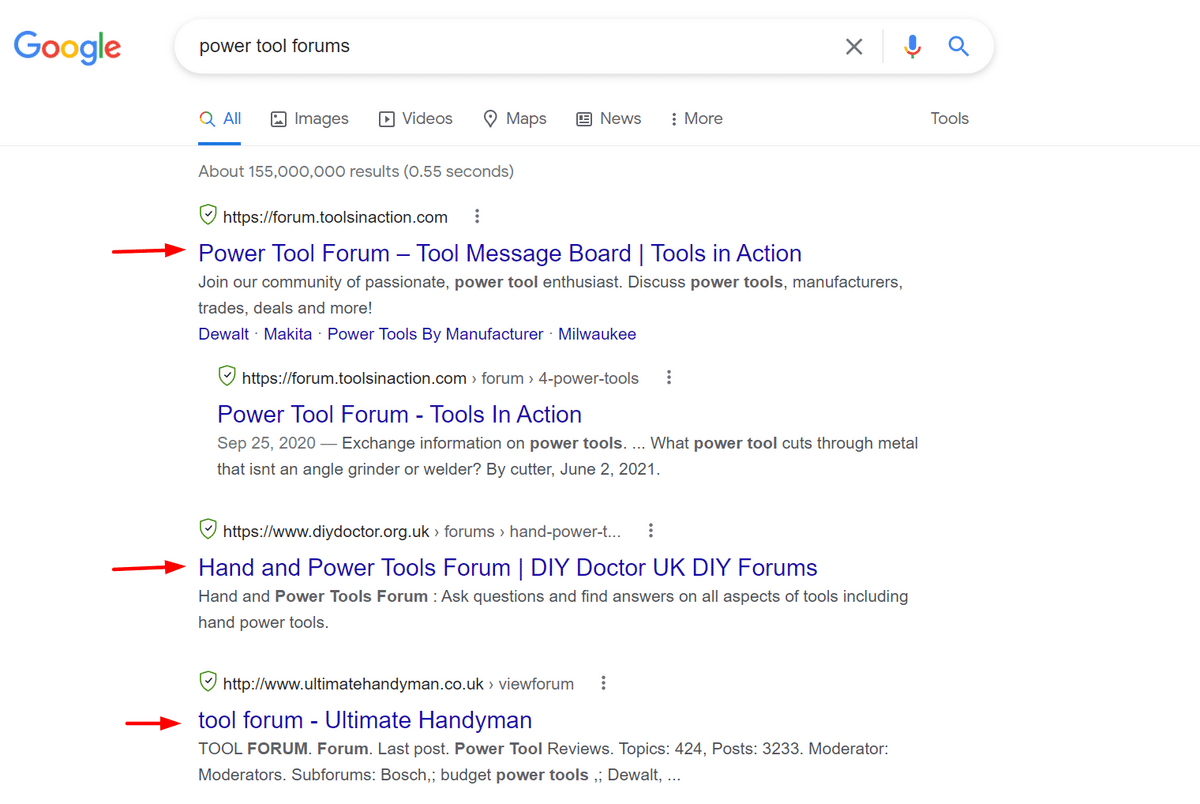The height and width of the screenshot is (804, 1200).
Task: Switch to the Images tab
Action: (x=310, y=118)
